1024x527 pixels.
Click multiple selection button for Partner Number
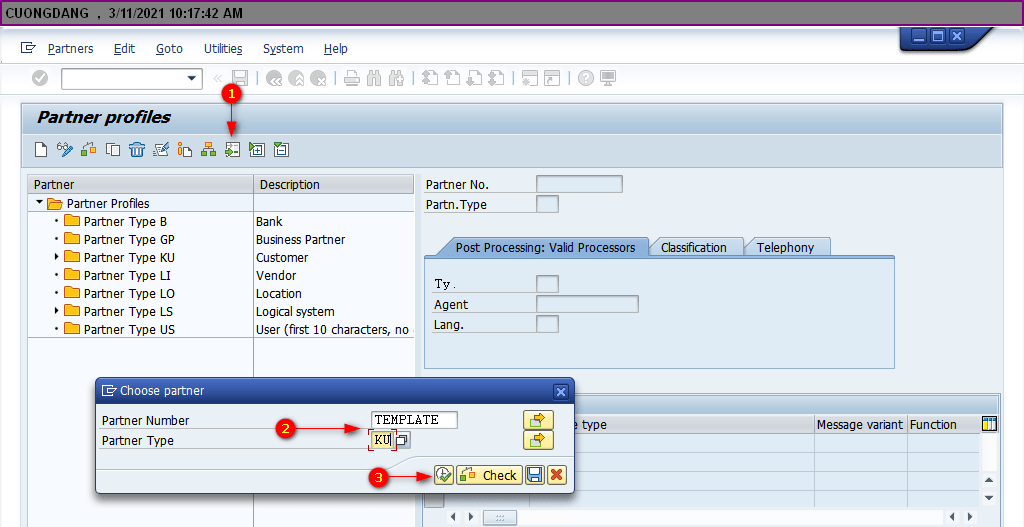click(538, 420)
